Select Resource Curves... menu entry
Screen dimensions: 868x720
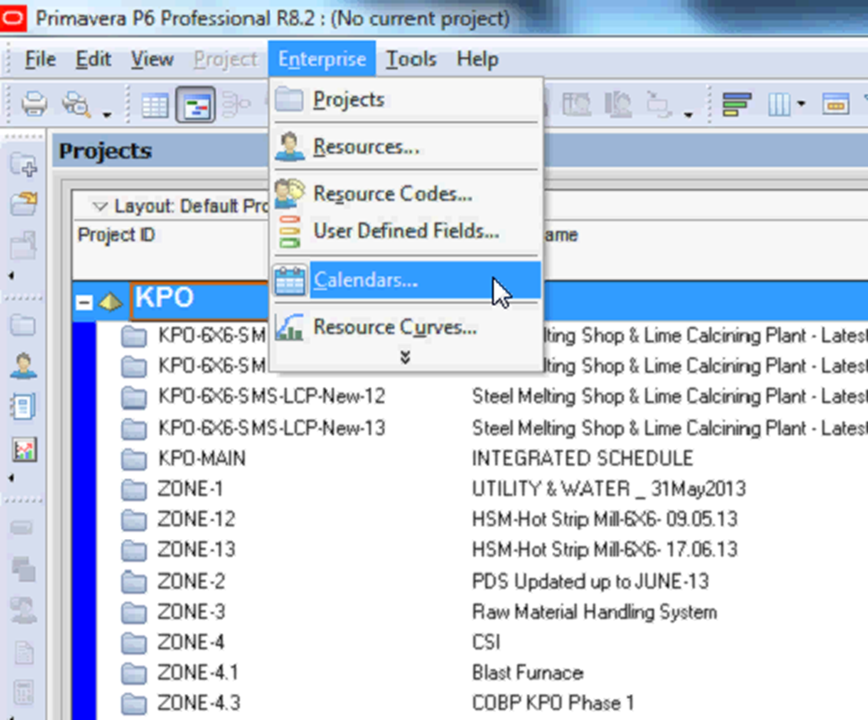click(405, 327)
